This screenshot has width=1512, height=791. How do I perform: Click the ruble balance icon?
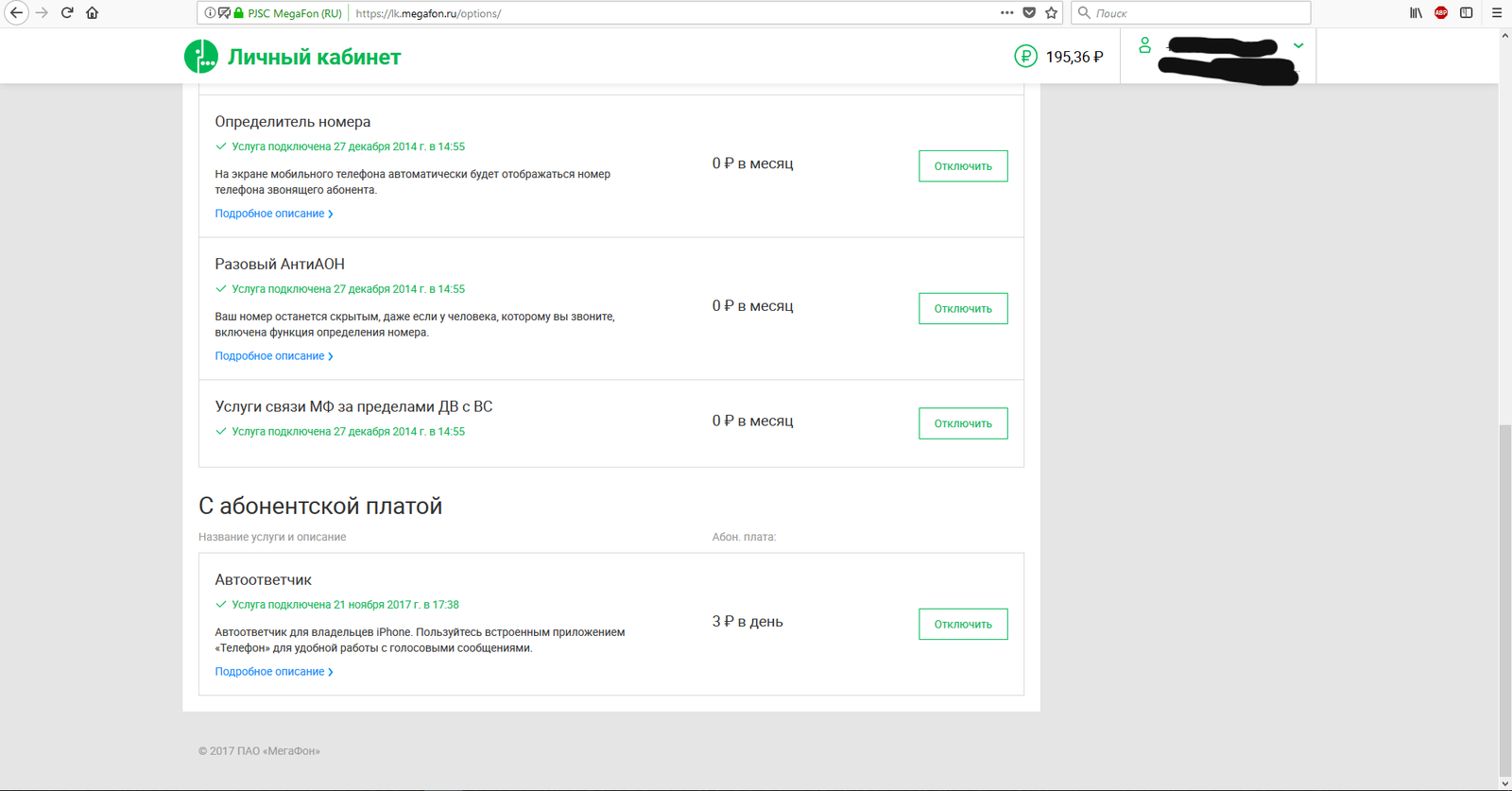tap(1025, 57)
